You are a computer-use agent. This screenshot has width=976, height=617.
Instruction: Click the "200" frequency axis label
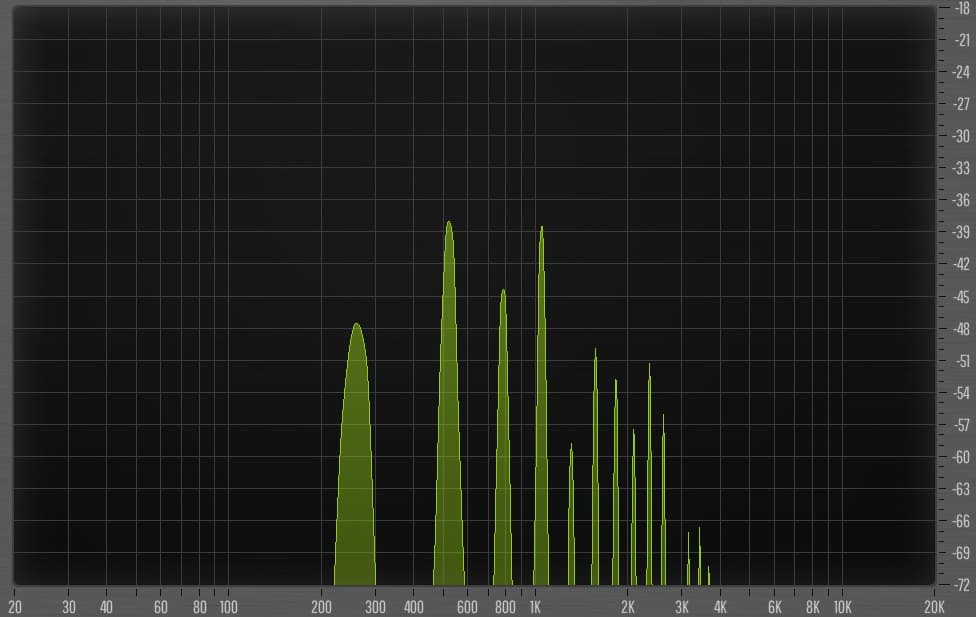(322, 607)
